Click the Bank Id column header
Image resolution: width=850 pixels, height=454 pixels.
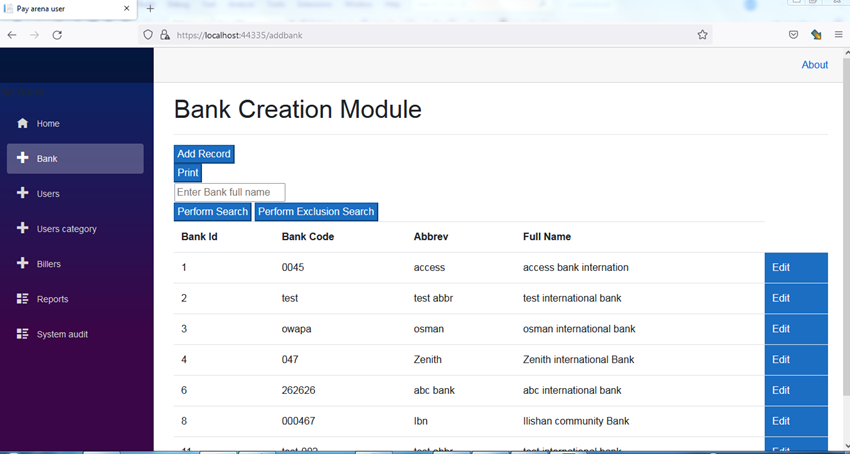199,236
